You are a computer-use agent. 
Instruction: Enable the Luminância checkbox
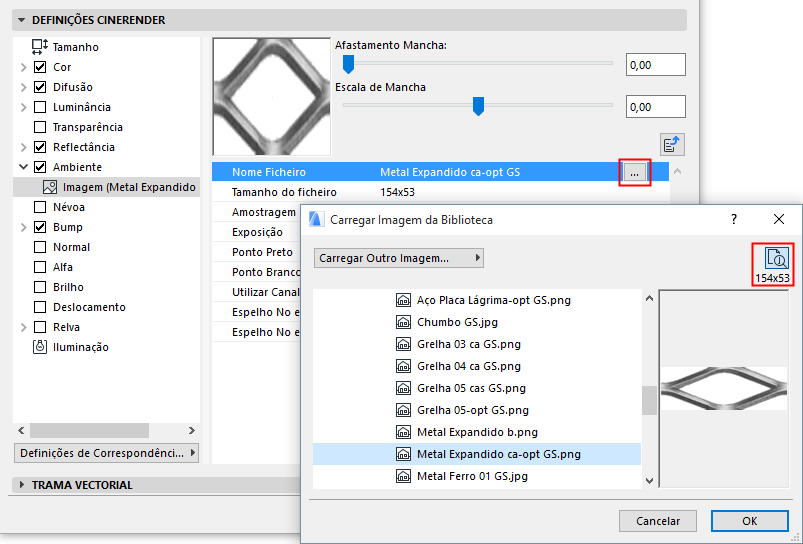pos(40,107)
